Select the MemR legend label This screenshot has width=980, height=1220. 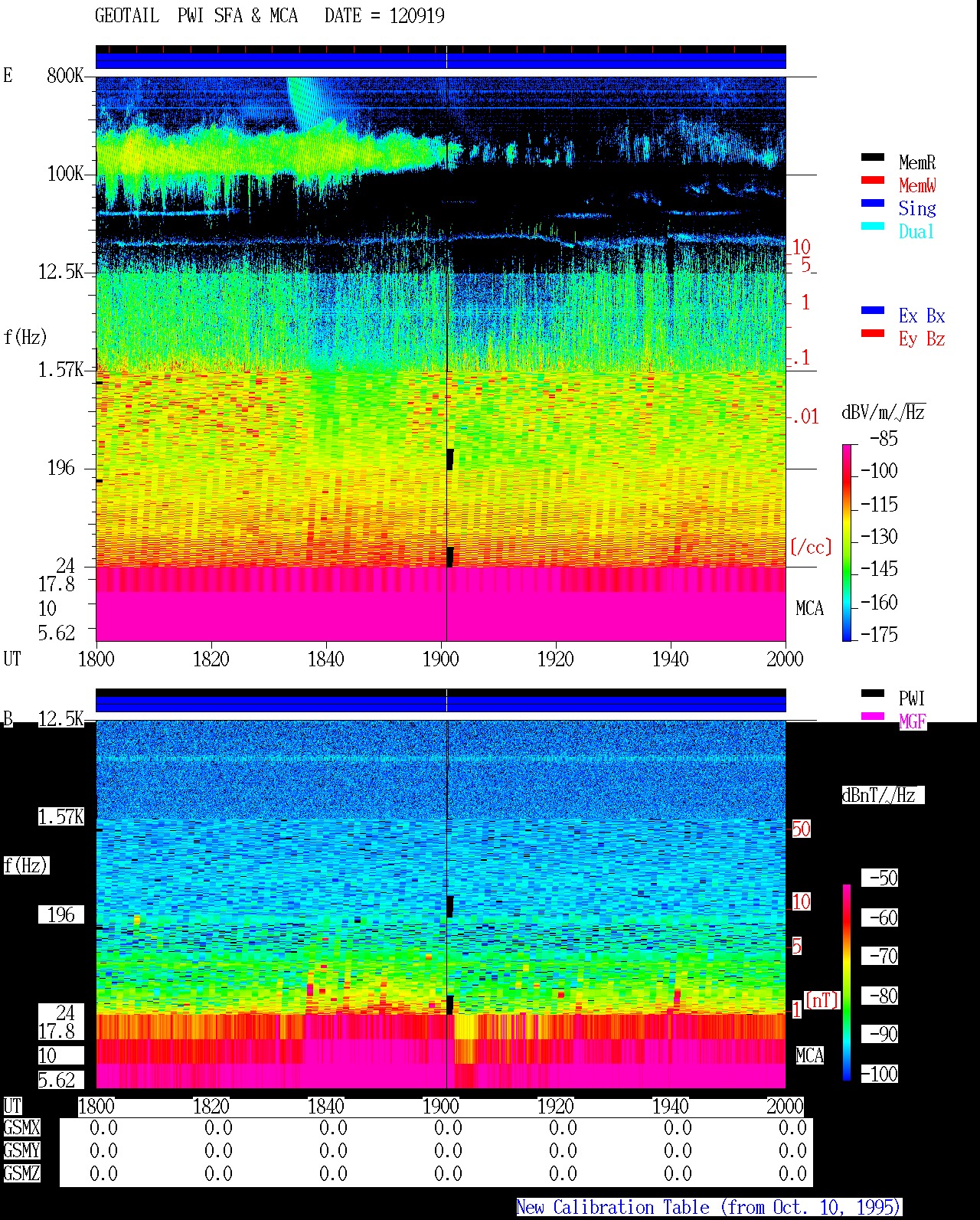tap(917, 162)
